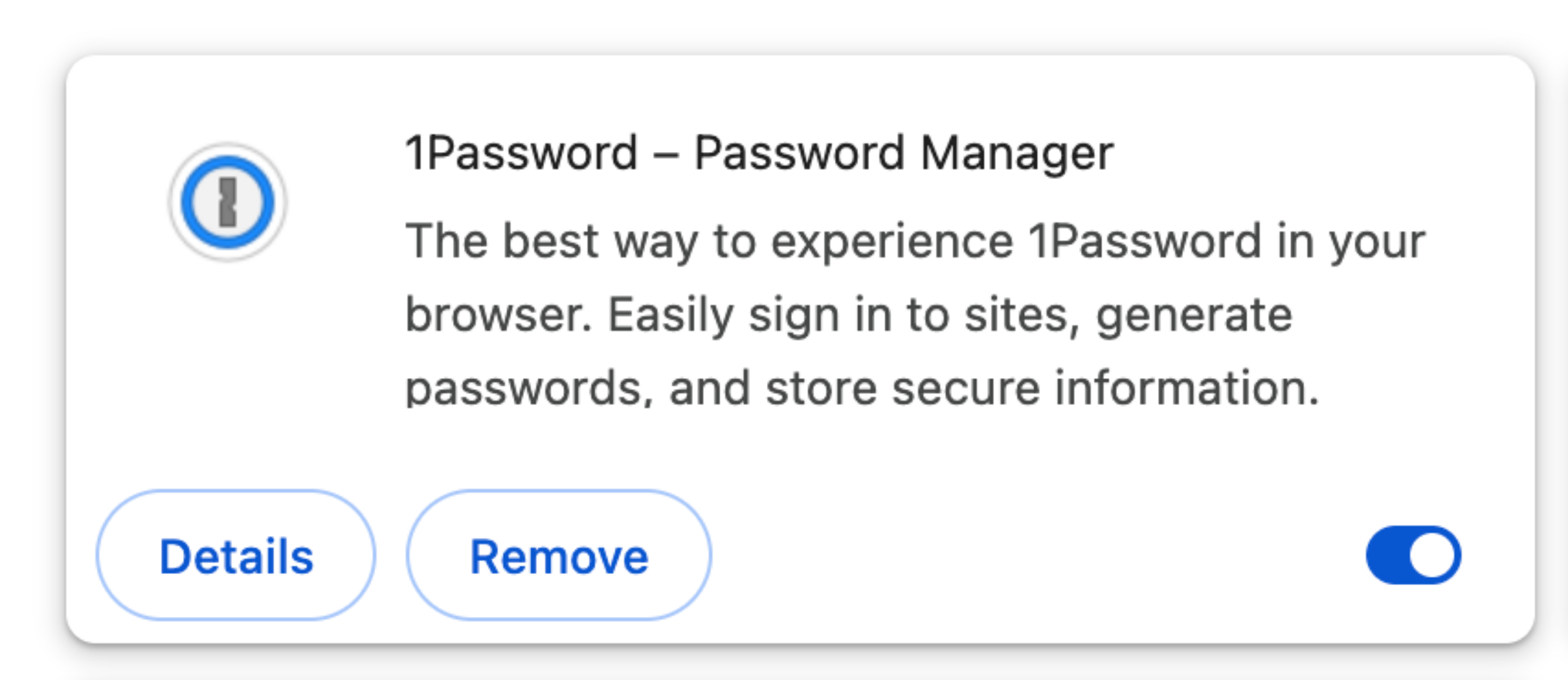Click the word "Manager" in the title

click(x=1016, y=153)
